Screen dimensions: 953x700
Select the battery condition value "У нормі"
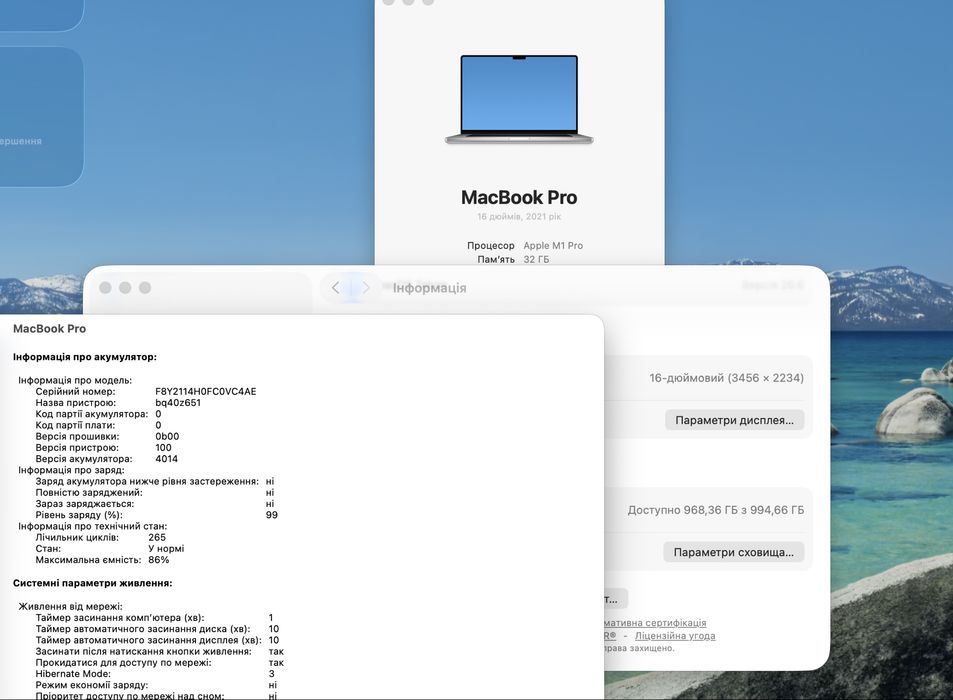(x=166, y=549)
